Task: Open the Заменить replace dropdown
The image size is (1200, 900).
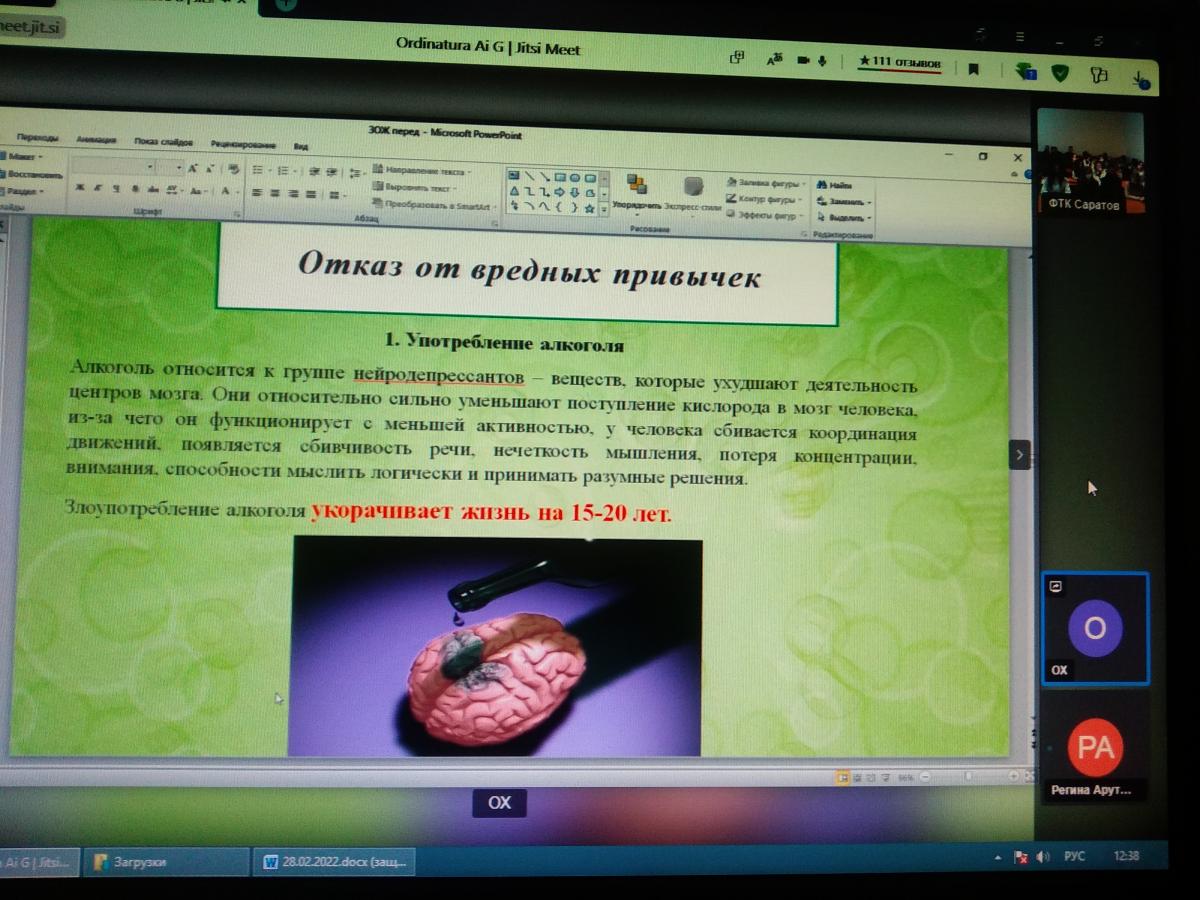Action: (843, 202)
